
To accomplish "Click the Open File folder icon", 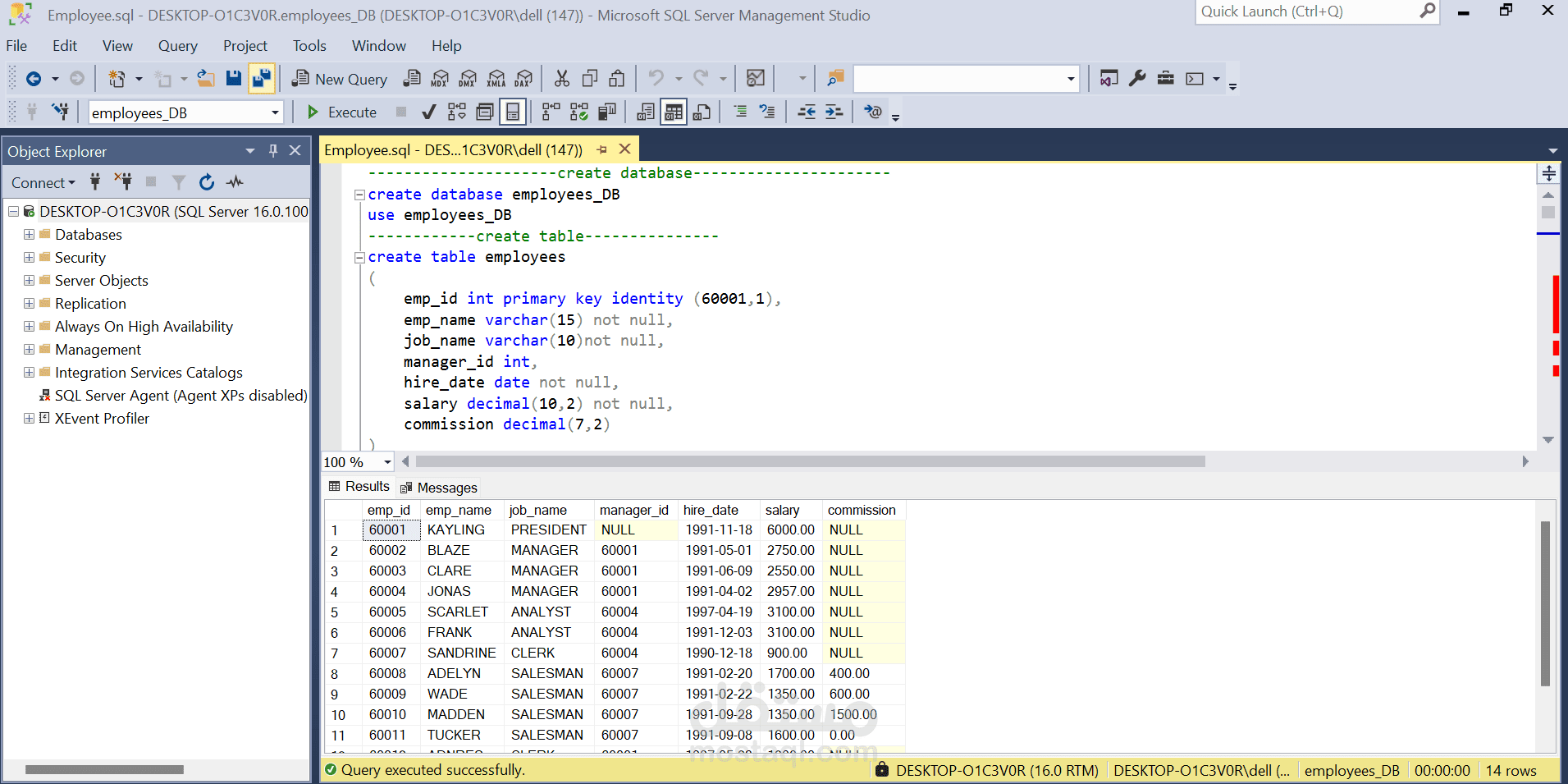I will click(205, 79).
